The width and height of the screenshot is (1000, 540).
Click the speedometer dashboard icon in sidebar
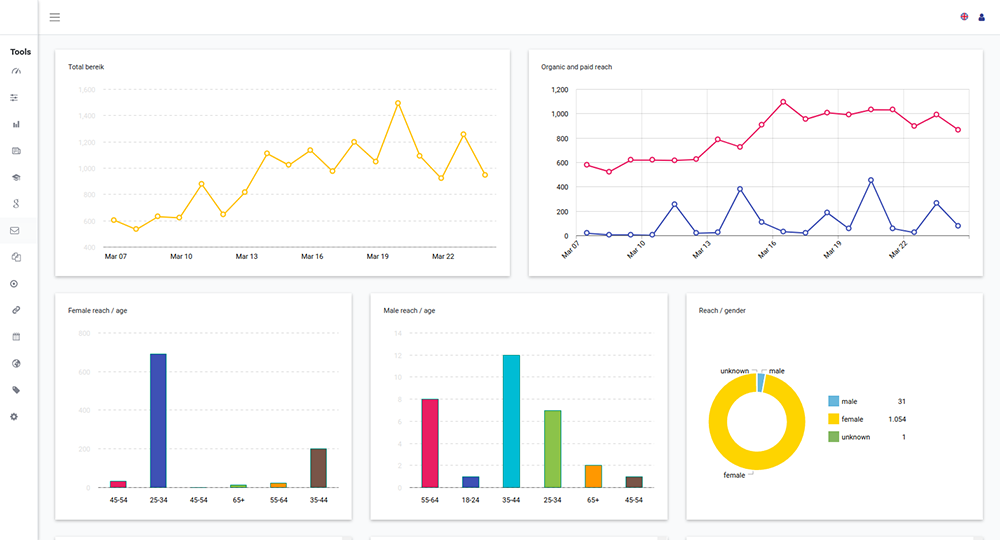[15, 72]
